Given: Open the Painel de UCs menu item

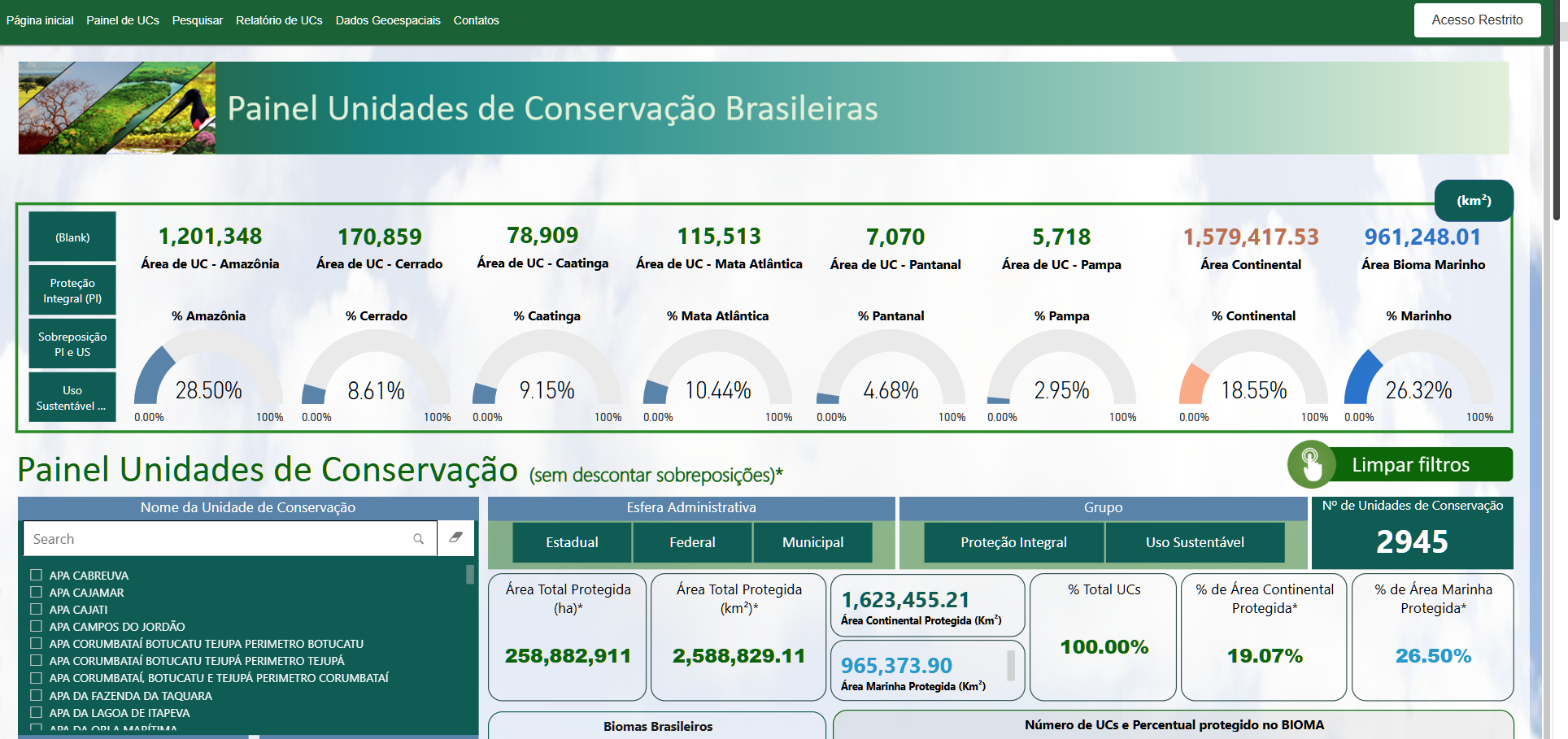Looking at the screenshot, I should [123, 20].
